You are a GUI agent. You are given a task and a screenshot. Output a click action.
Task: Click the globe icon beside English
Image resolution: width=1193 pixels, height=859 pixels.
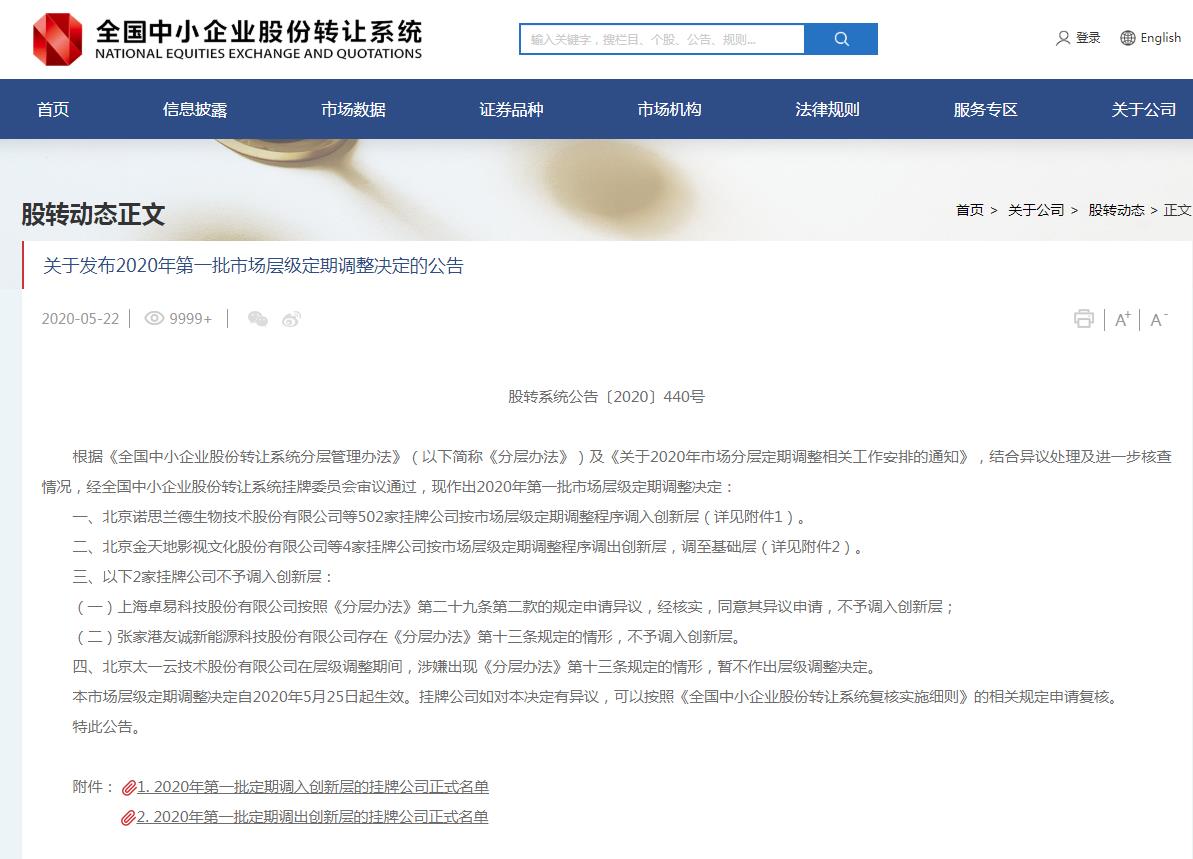click(1128, 38)
